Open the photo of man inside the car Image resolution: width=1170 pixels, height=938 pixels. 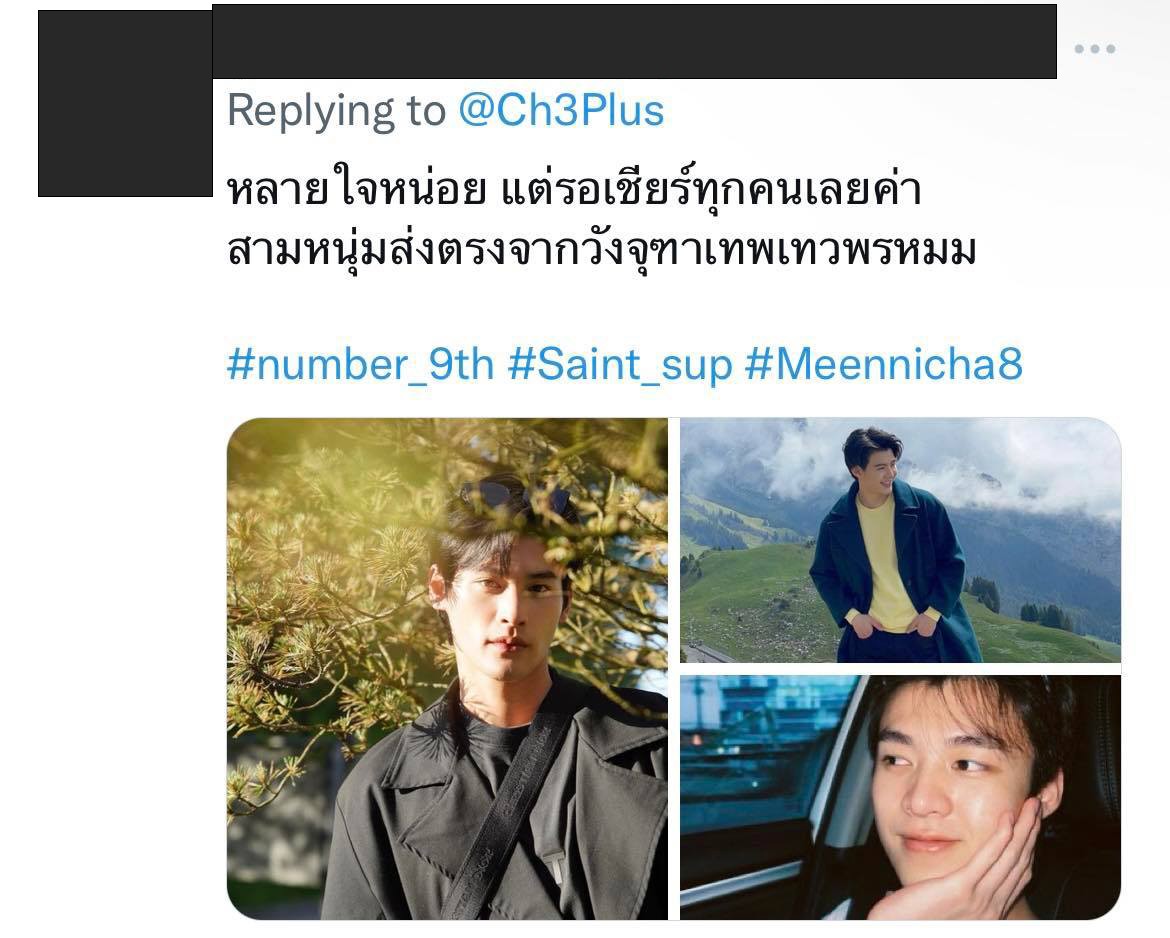pos(901,798)
